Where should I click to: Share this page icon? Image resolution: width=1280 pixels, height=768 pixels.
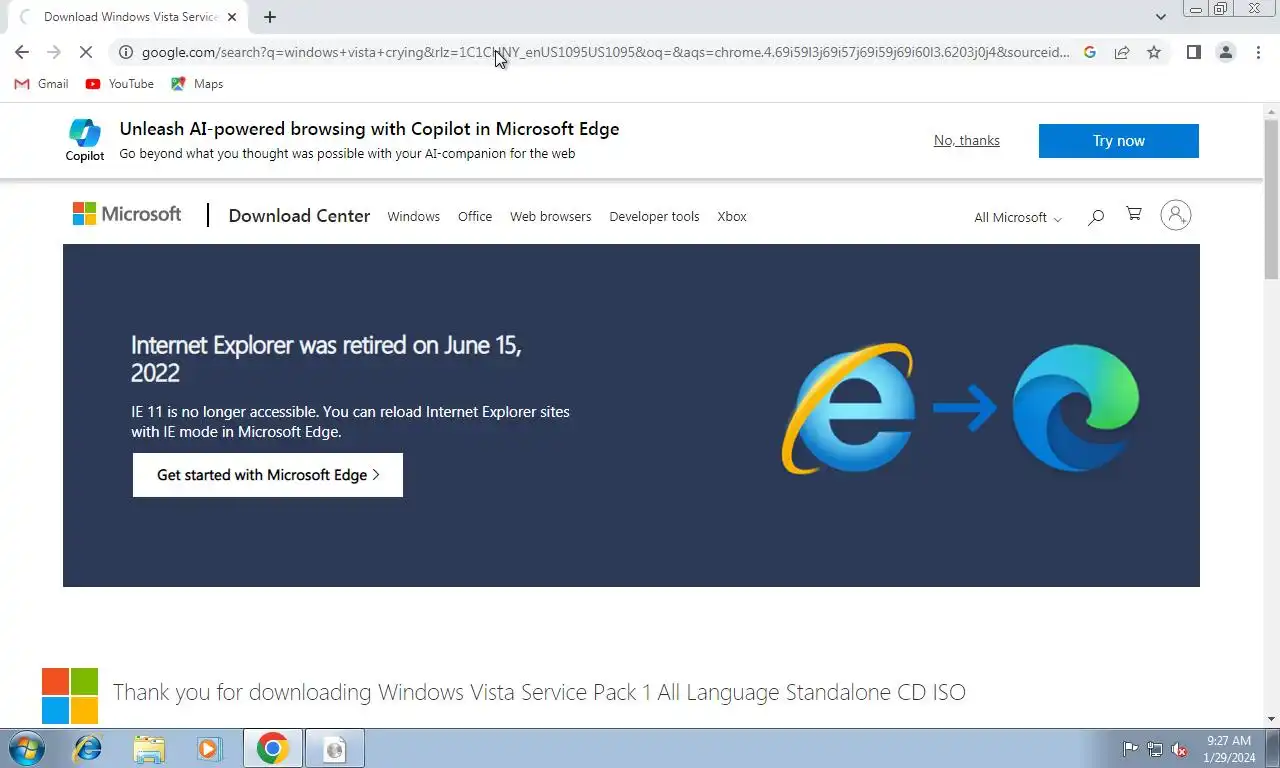(1122, 52)
